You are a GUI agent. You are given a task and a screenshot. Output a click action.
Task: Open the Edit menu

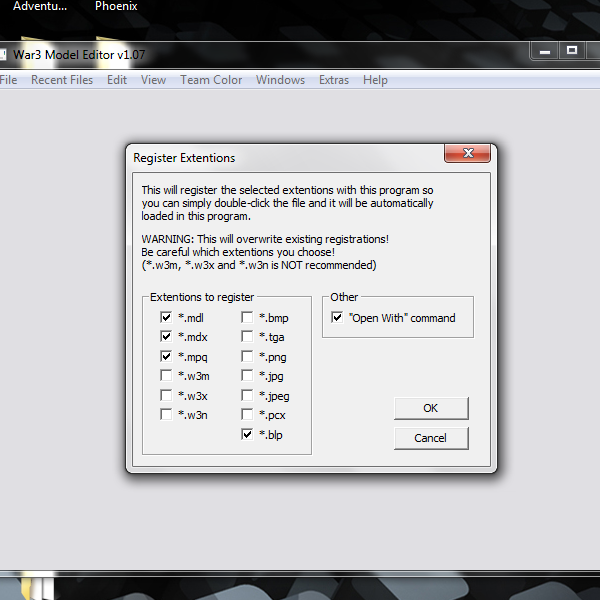[x=117, y=80]
